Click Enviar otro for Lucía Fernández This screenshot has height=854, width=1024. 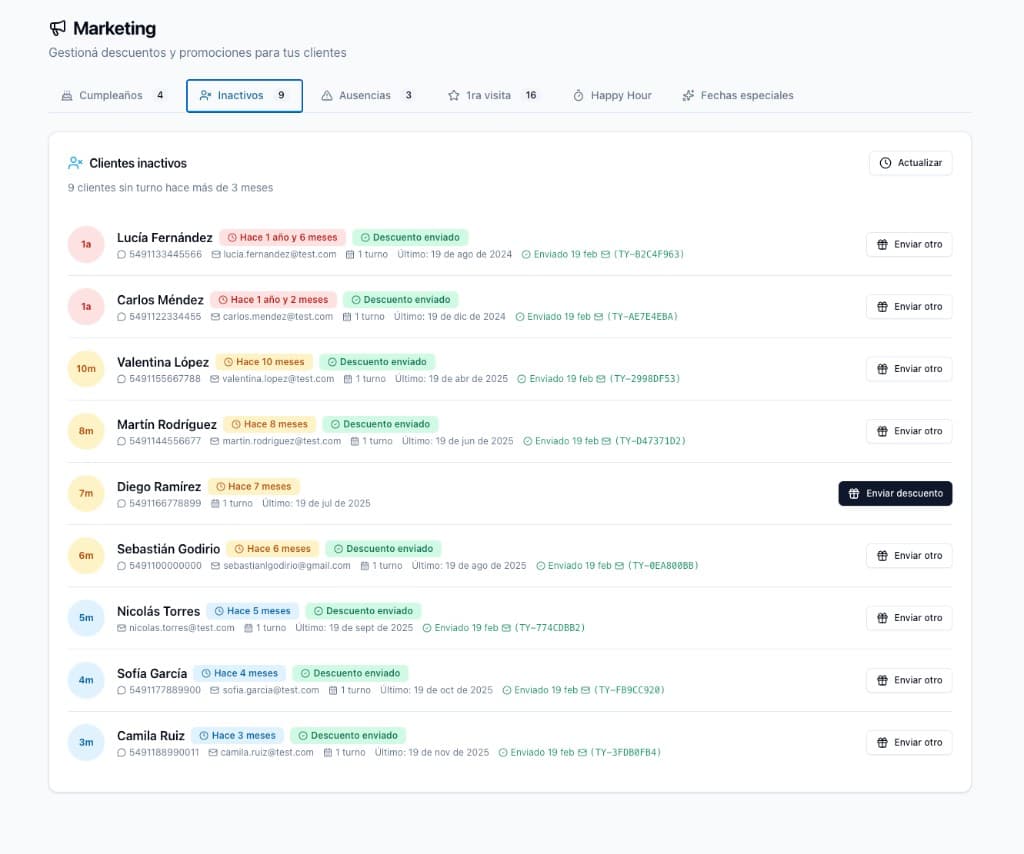909,244
